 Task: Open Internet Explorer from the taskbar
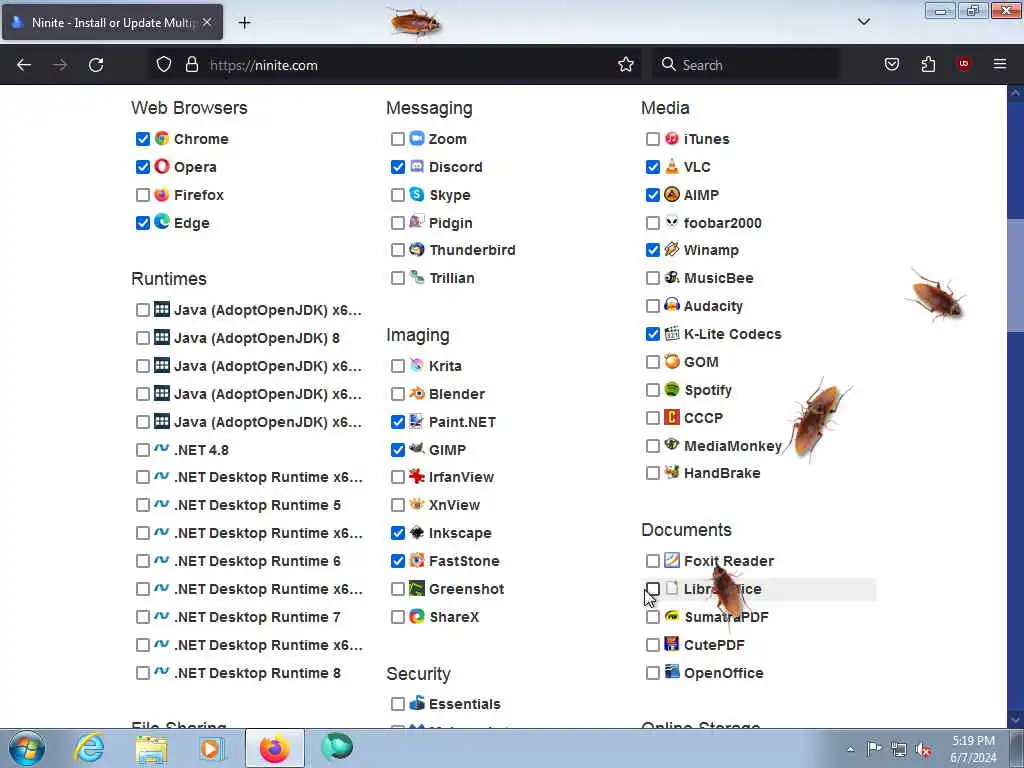pos(89,748)
